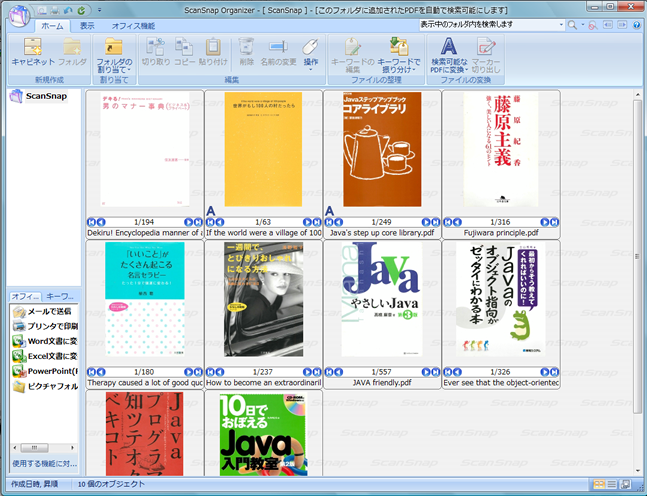Switch to thumbnail view in status bar
Image resolution: width=647 pixels, height=496 pixels.
[x=599, y=484]
